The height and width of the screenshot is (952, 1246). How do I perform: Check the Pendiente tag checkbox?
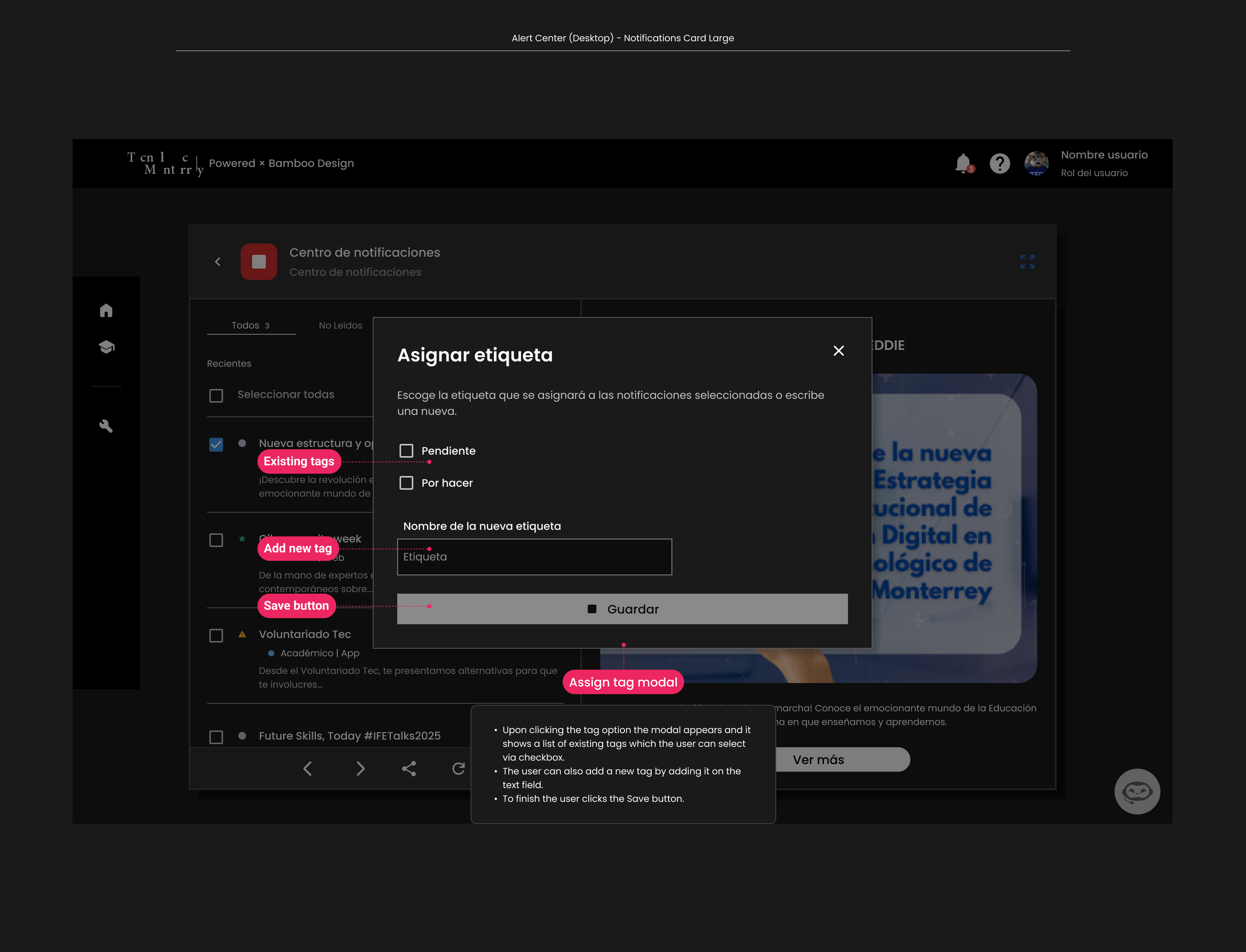click(406, 451)
